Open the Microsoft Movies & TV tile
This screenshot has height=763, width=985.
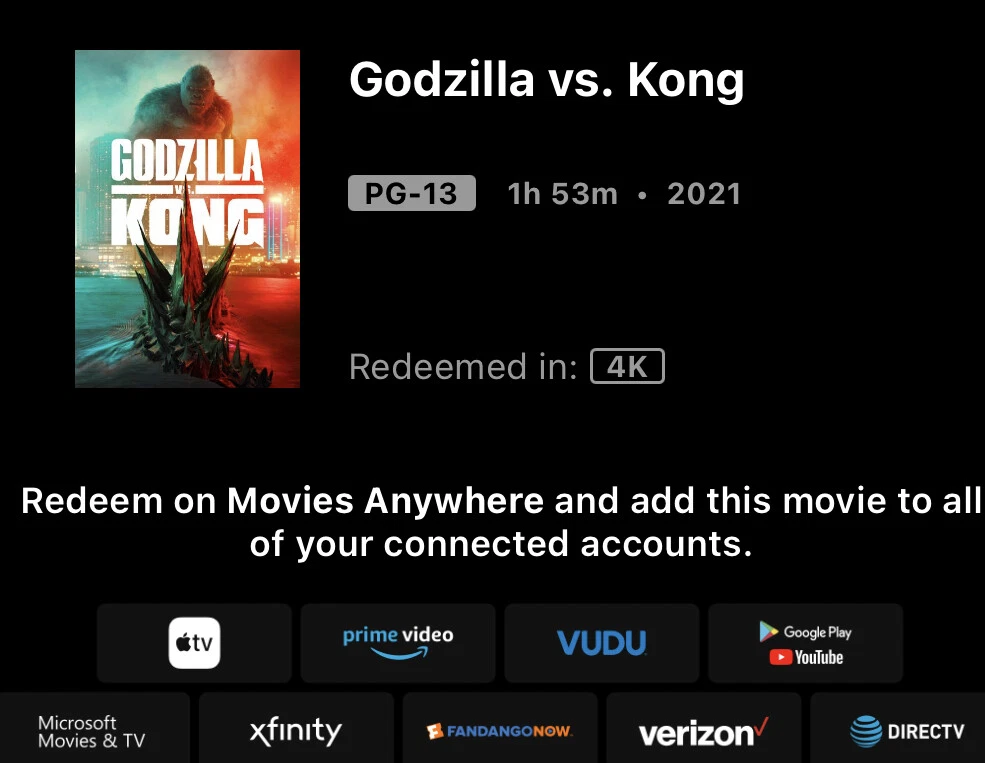coord(92,732)
